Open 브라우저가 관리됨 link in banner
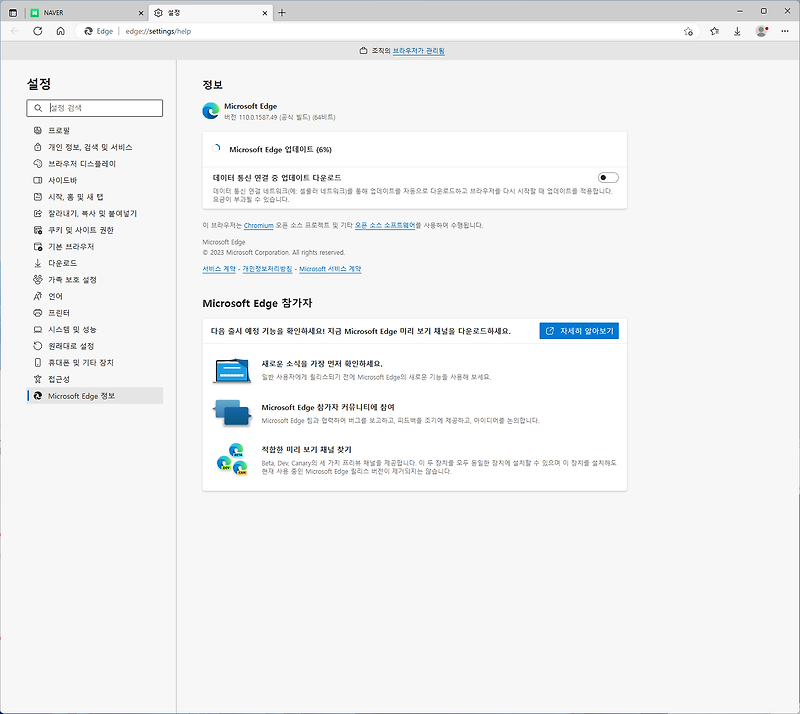The width and height of the screenshot is (800, 714). click(418, 51)
